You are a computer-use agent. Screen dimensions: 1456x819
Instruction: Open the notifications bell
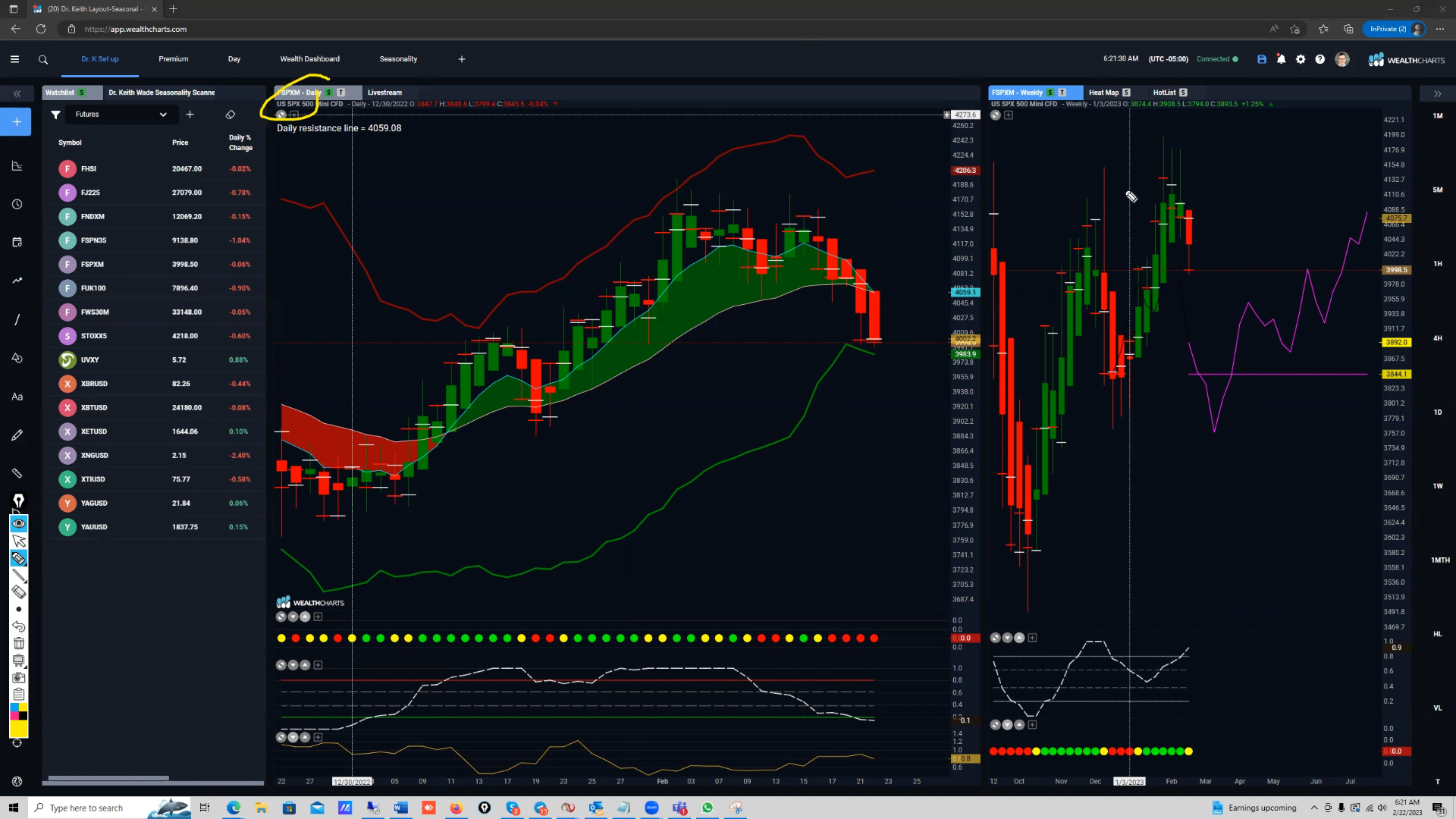[x=1281, y=59]
